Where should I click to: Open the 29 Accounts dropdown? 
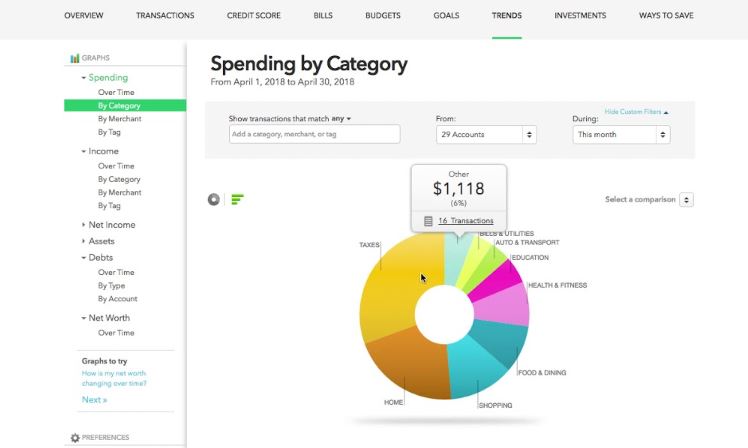[486, 135]
